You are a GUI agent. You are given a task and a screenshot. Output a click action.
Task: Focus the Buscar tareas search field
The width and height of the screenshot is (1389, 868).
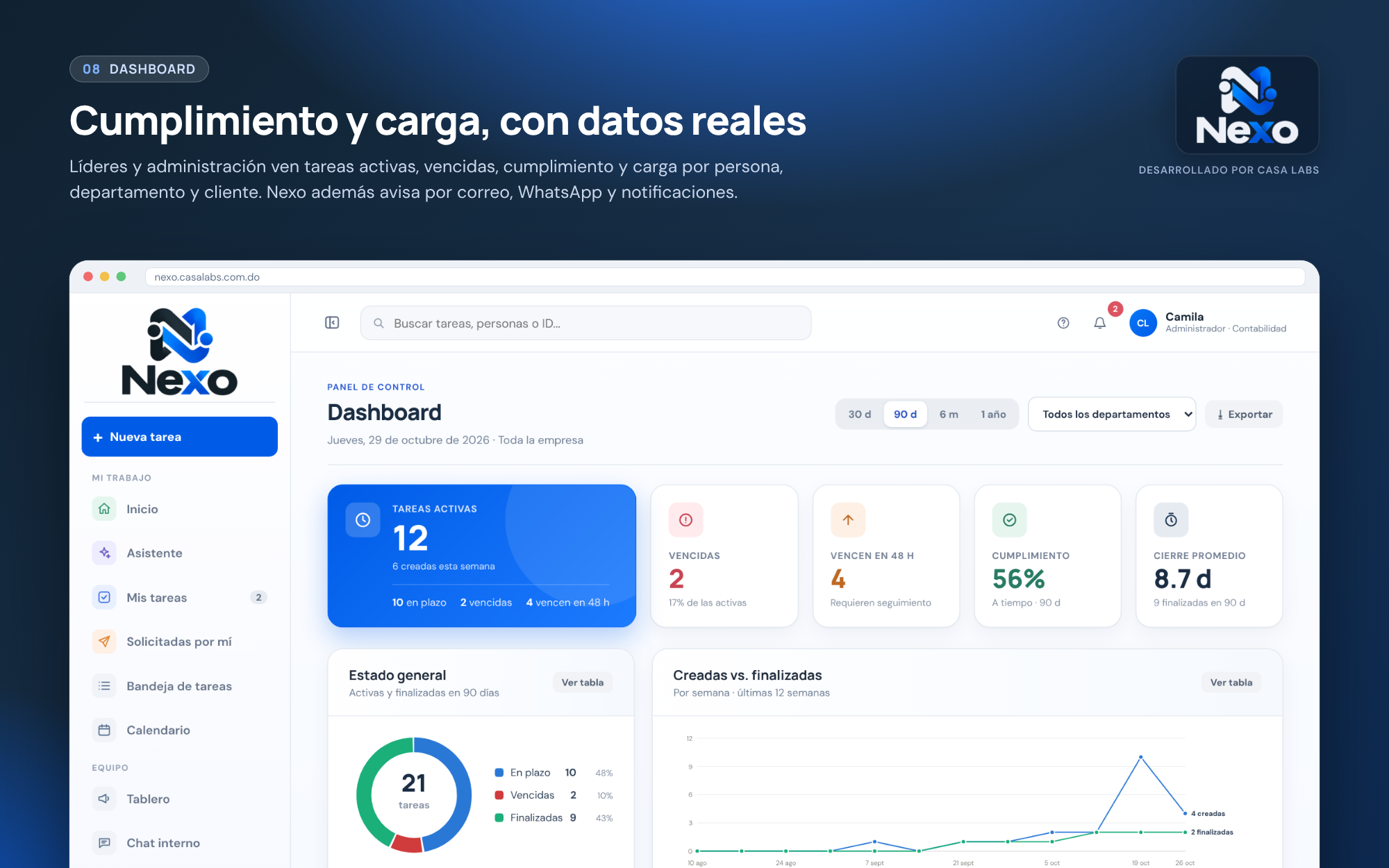(x=585, y=323)
